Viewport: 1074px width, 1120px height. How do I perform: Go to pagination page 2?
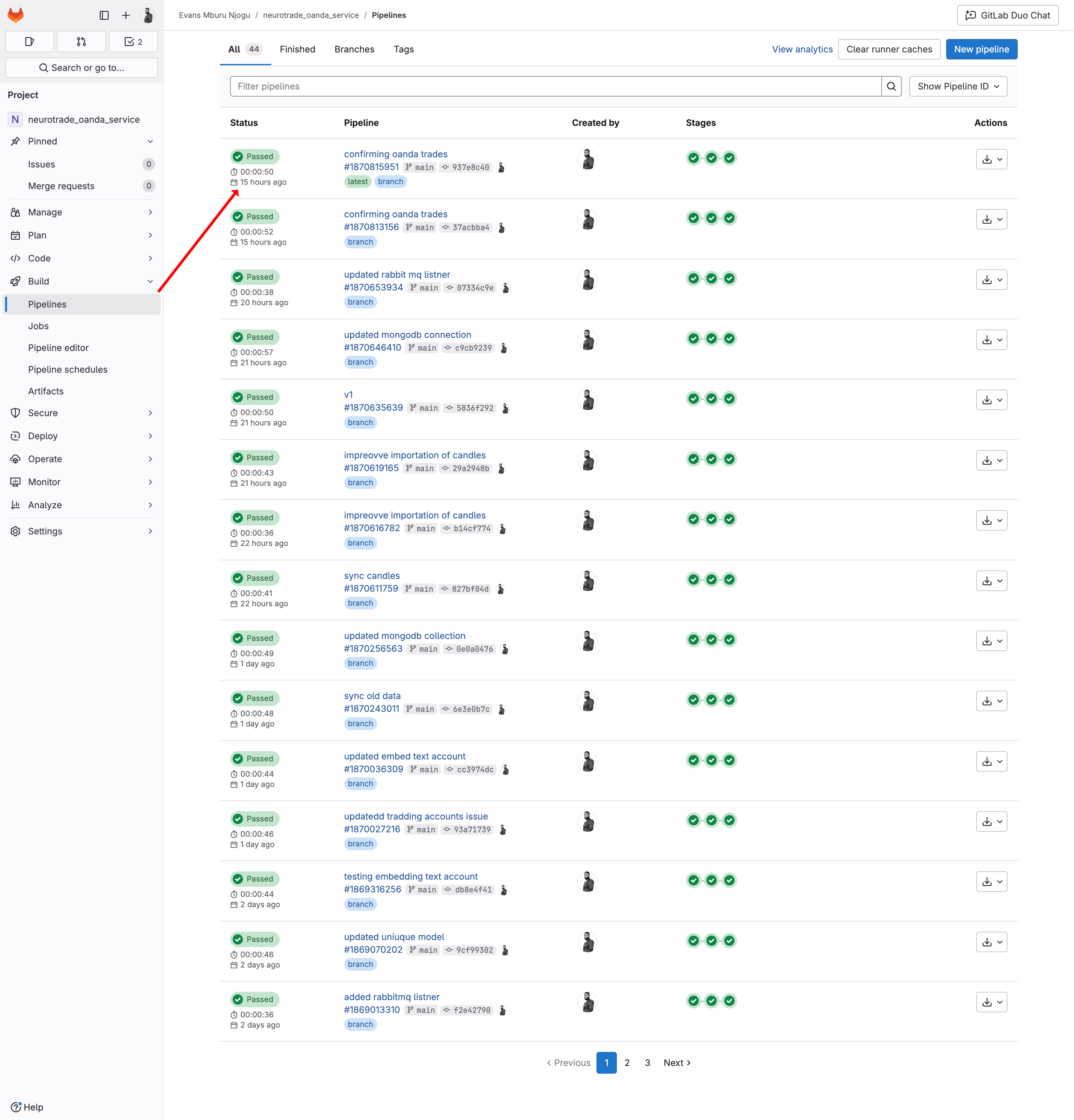[x=627, y=1063]
